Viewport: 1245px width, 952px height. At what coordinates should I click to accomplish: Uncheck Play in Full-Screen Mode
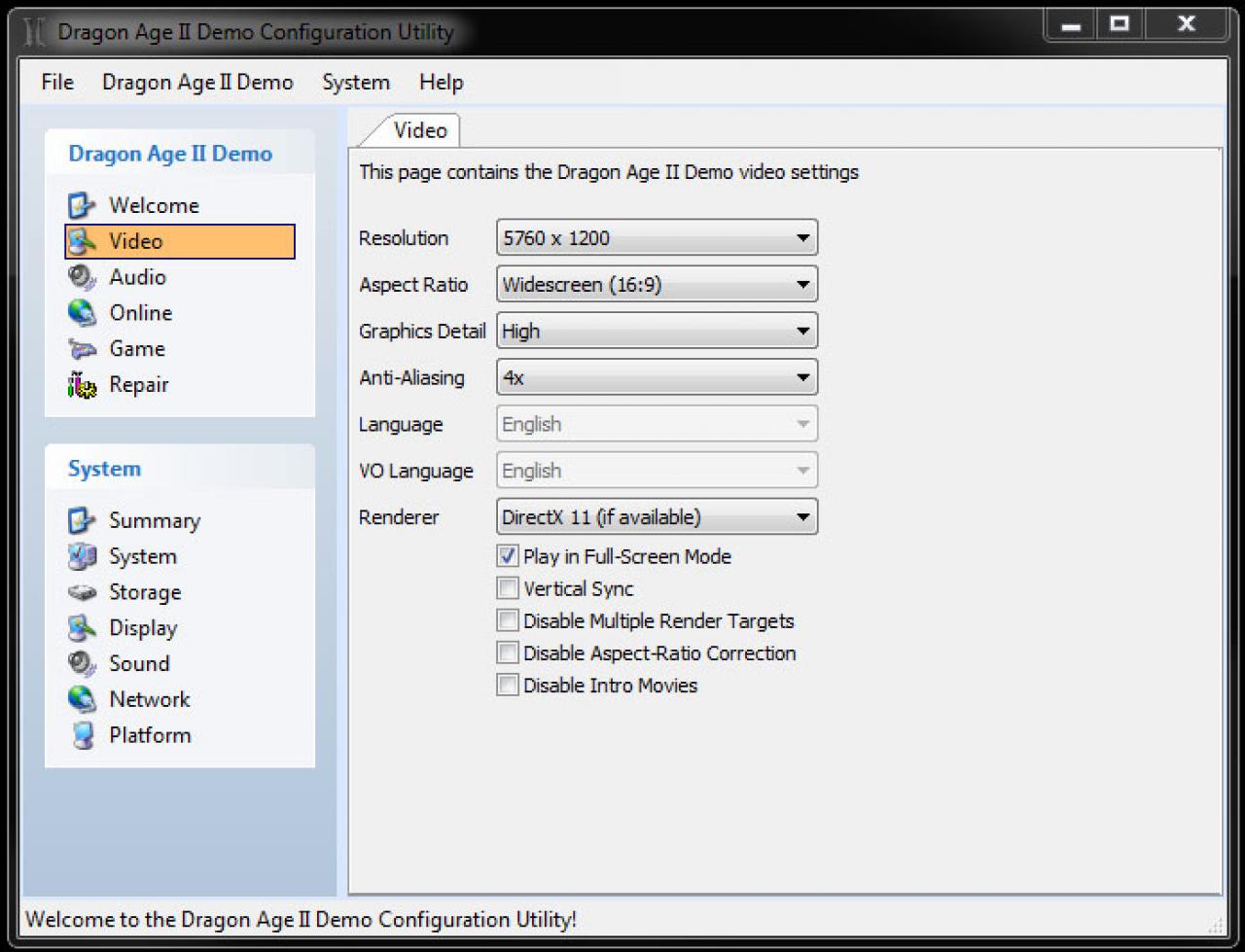508,556
